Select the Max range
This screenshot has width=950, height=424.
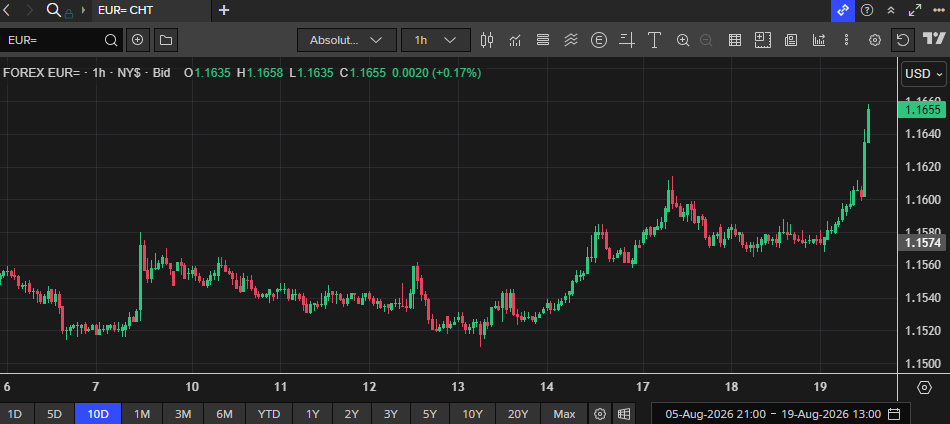click(x=564, y=414)
